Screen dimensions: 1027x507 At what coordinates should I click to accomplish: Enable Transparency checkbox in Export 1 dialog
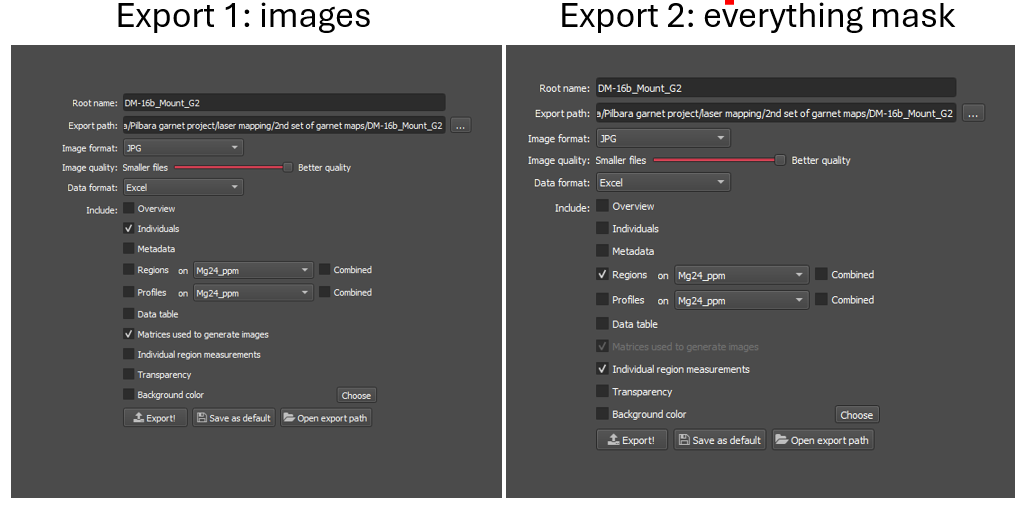[129, 375]
